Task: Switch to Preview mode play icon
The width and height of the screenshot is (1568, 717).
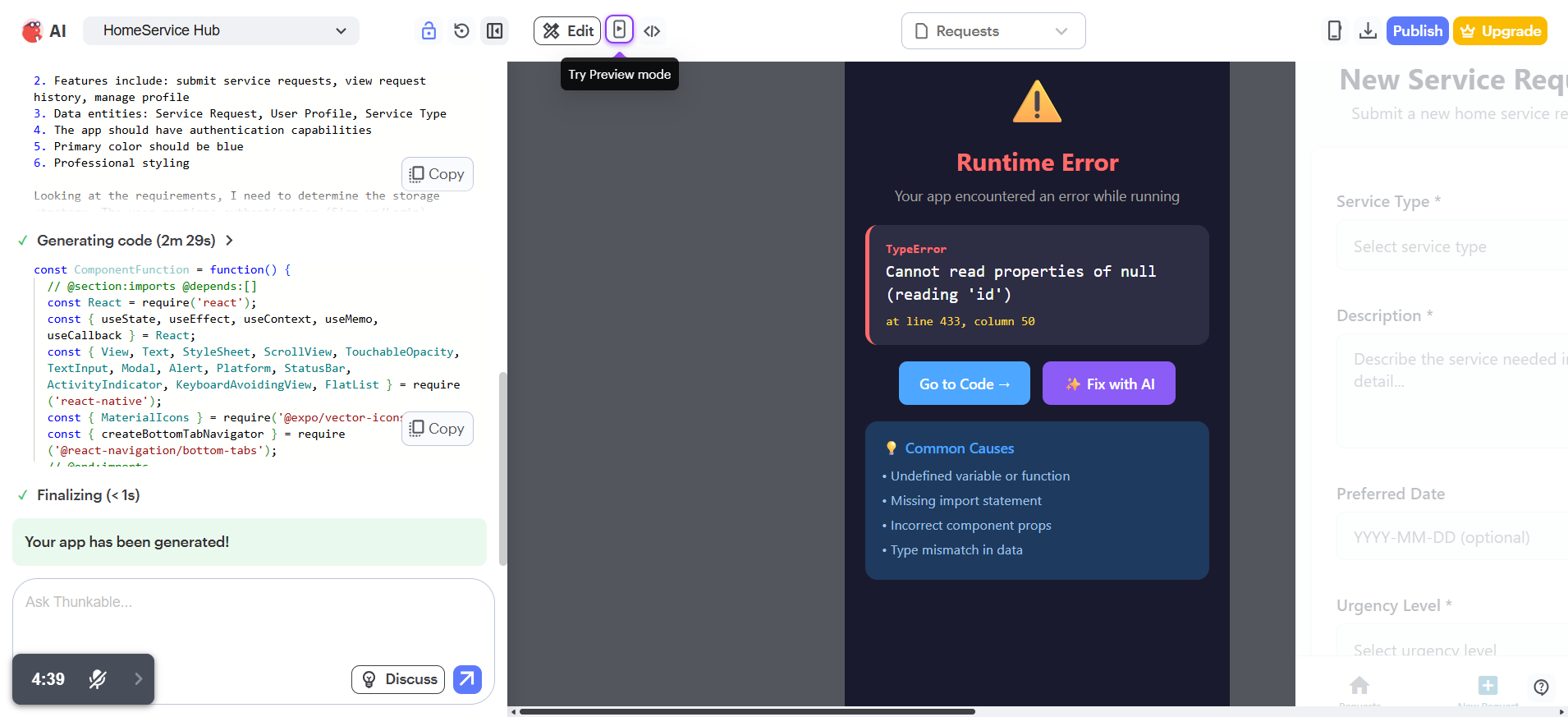Action: 620,30
